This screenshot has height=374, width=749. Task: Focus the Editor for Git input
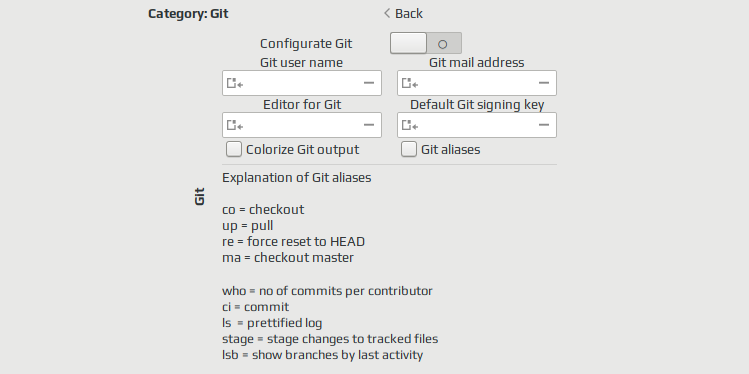[x=302, y=125]
